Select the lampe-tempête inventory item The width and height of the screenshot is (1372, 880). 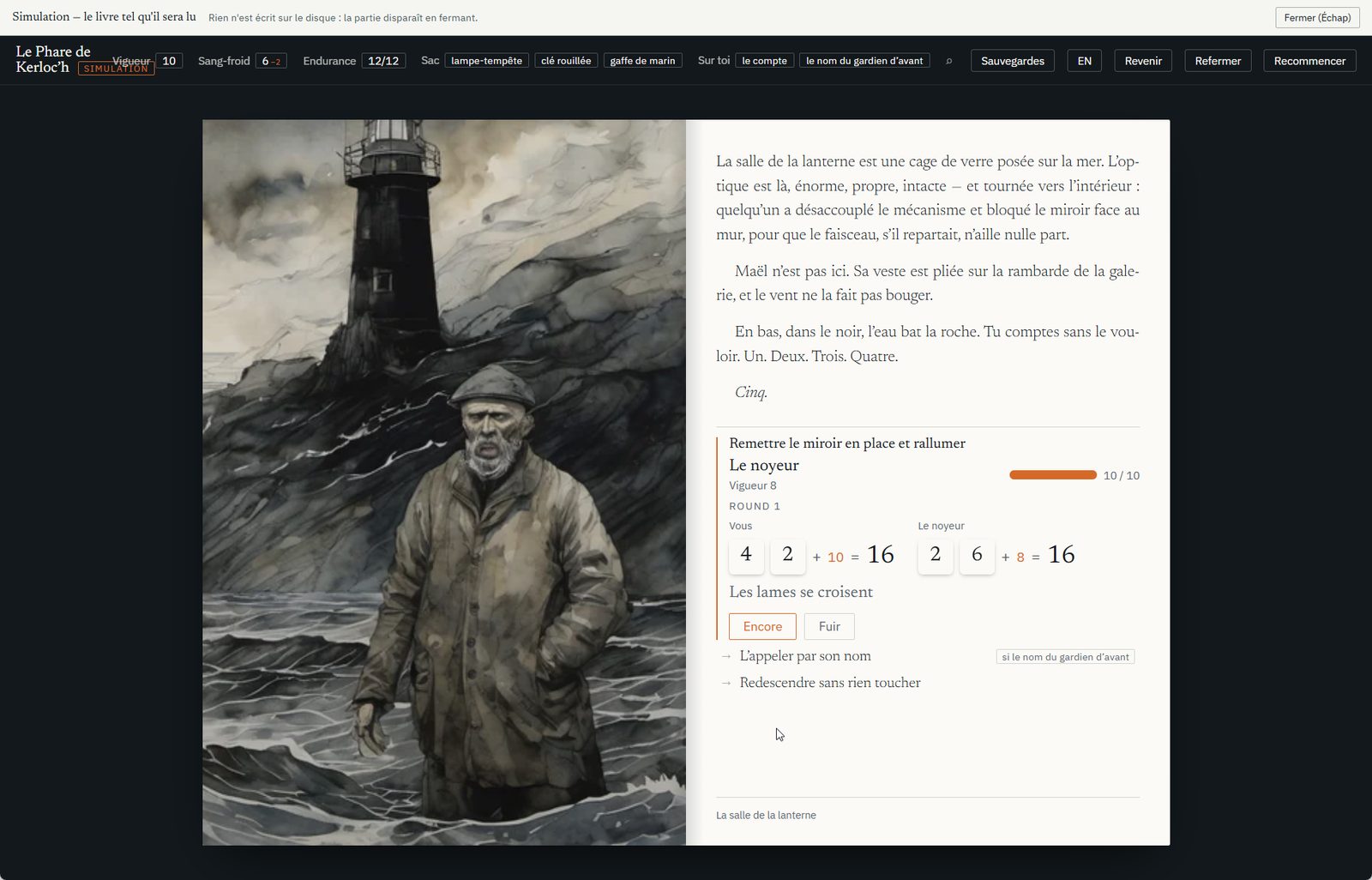pos(486,61)
